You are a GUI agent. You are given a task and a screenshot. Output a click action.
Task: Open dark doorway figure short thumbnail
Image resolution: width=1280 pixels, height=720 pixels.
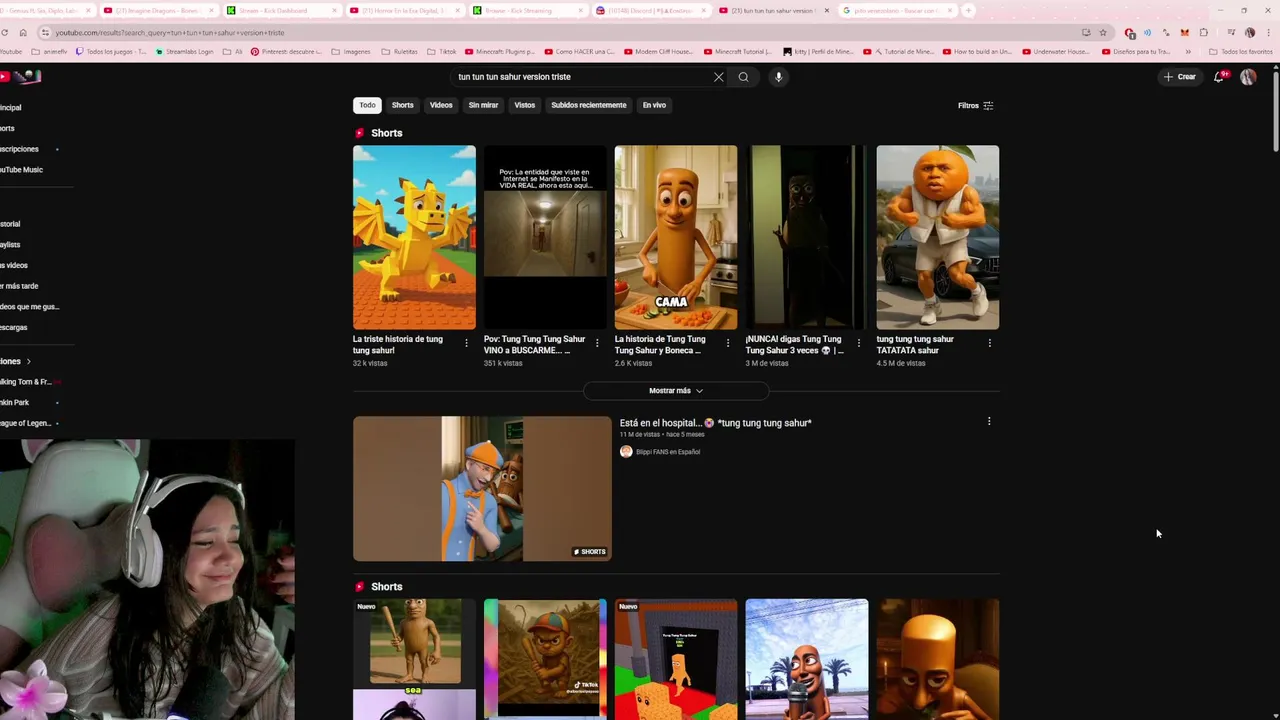click(x=807, y=237)
